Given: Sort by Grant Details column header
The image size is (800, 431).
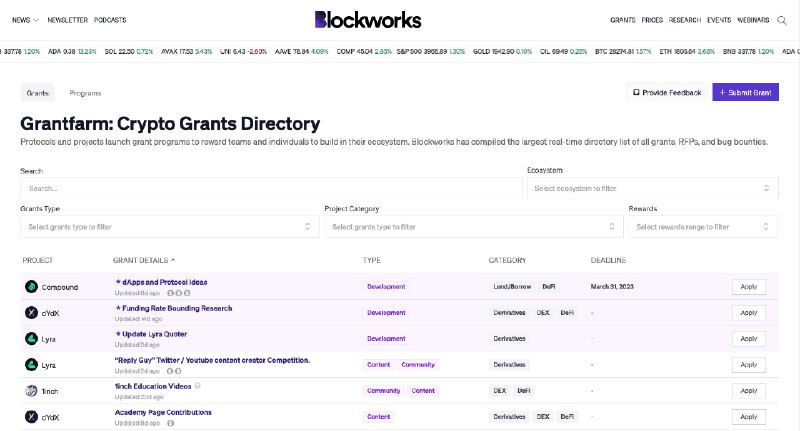Looking at the screenshot, I should 144,260.
